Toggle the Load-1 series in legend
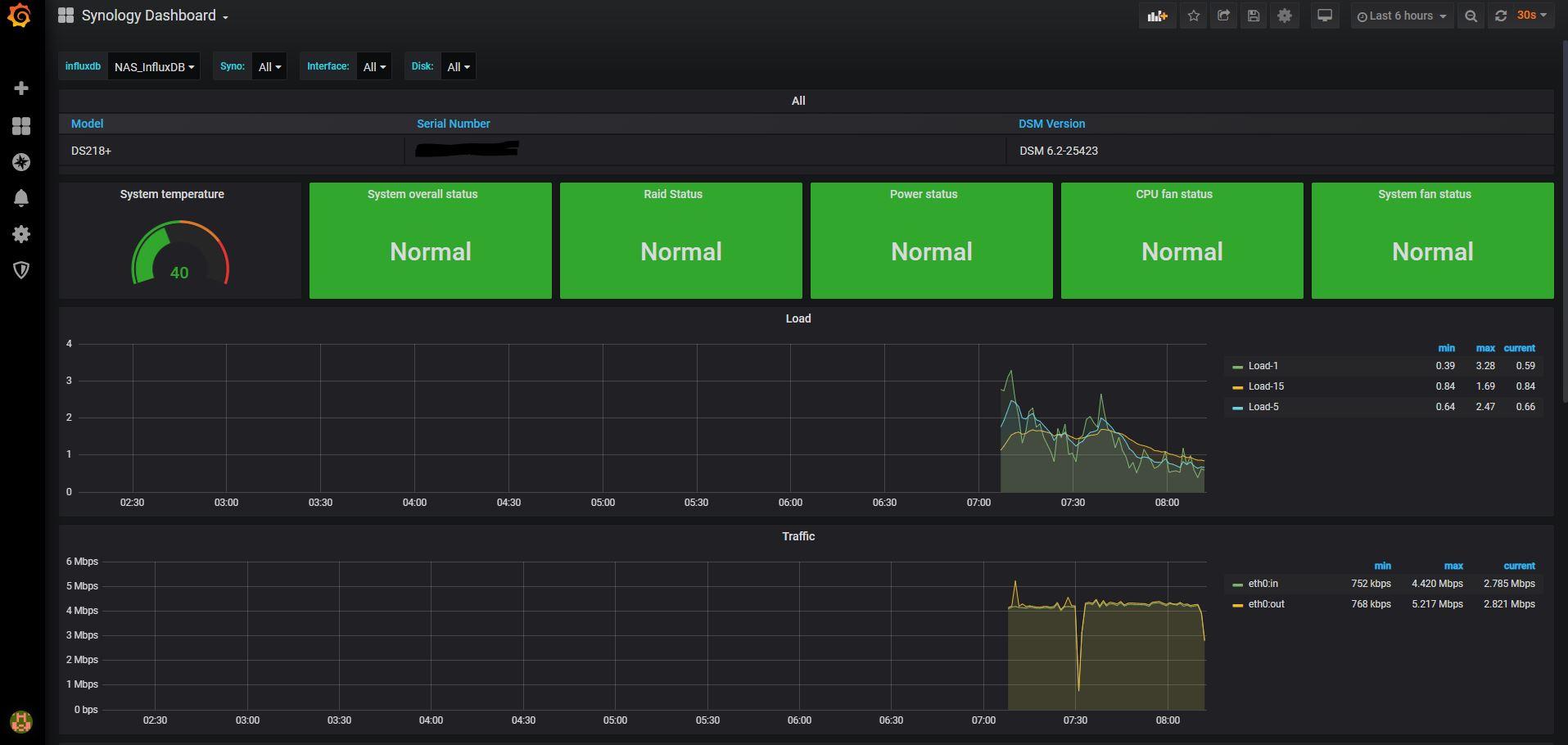The image size is (1568, 745). tap(1263, 366)
